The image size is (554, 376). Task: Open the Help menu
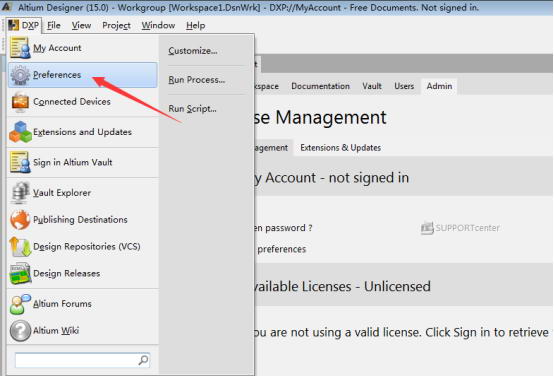pos(195,25)
